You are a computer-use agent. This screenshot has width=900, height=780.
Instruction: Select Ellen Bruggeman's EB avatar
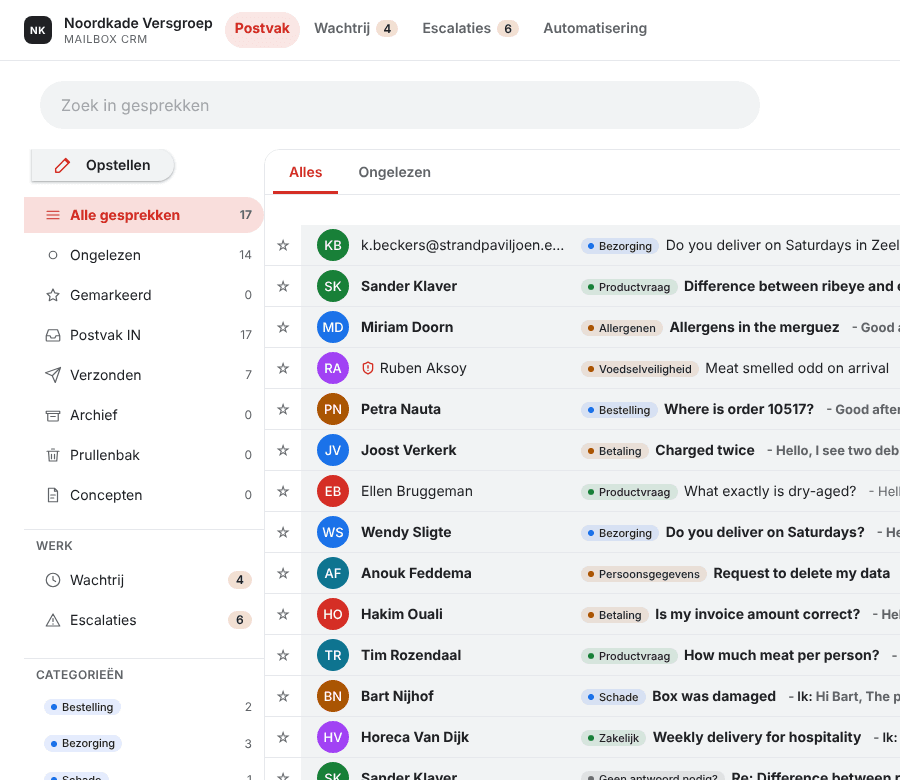click(333, 491)
